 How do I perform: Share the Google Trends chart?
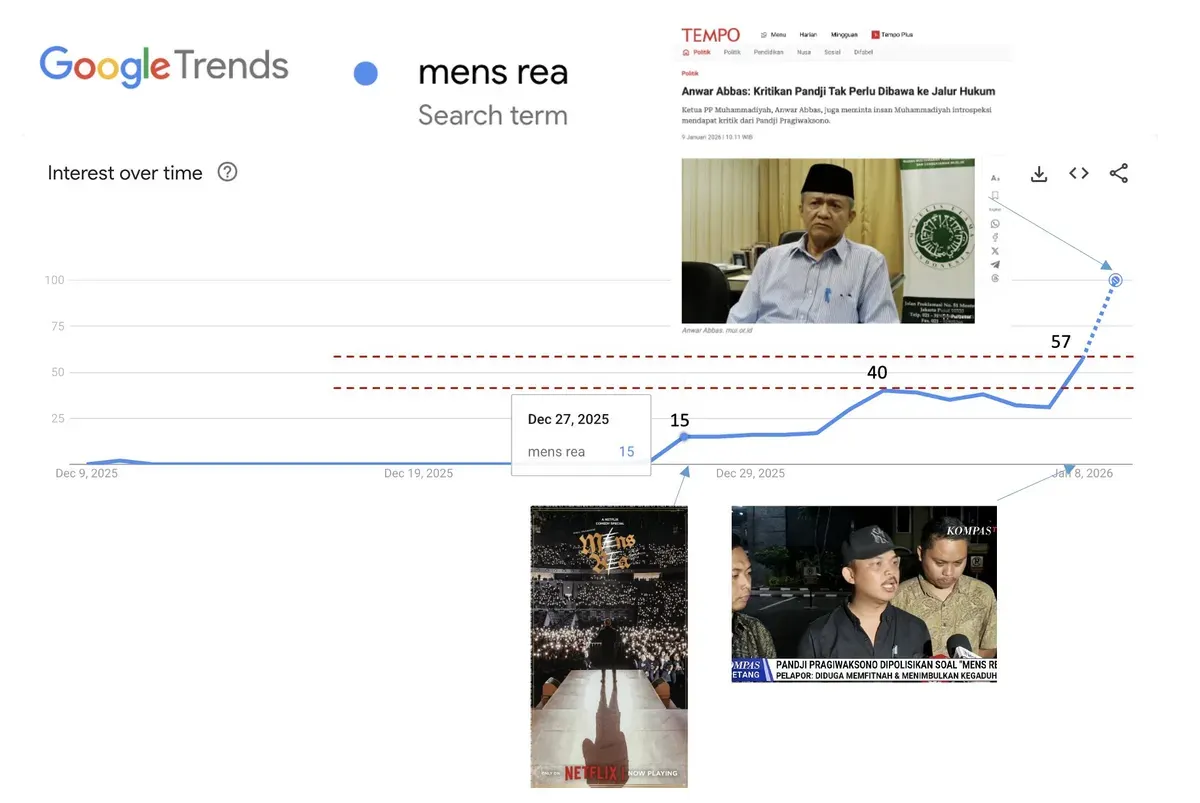click(1119, 174)
